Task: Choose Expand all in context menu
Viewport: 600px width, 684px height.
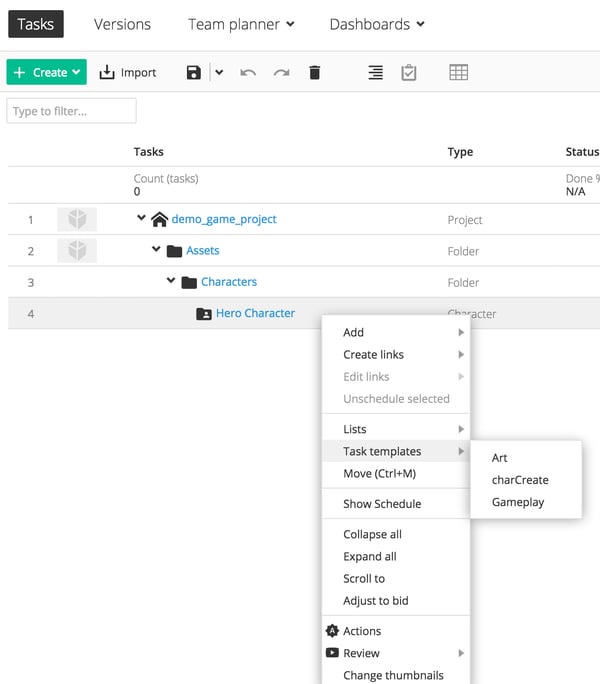Action: click(x=370, y=557)
